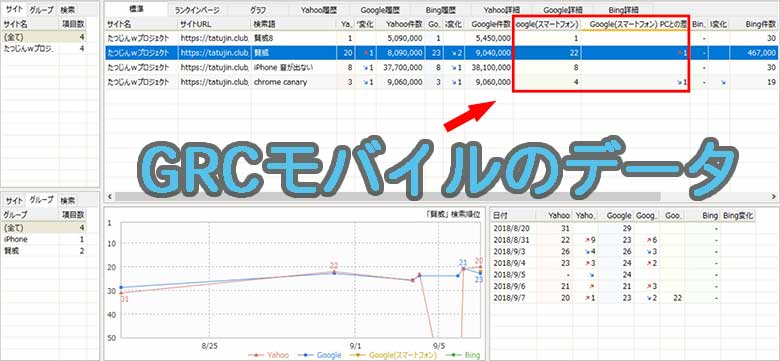This screenshot has height=361, width=780.
Task: Select the Yahoo履歴 tab
Action: 318,9
